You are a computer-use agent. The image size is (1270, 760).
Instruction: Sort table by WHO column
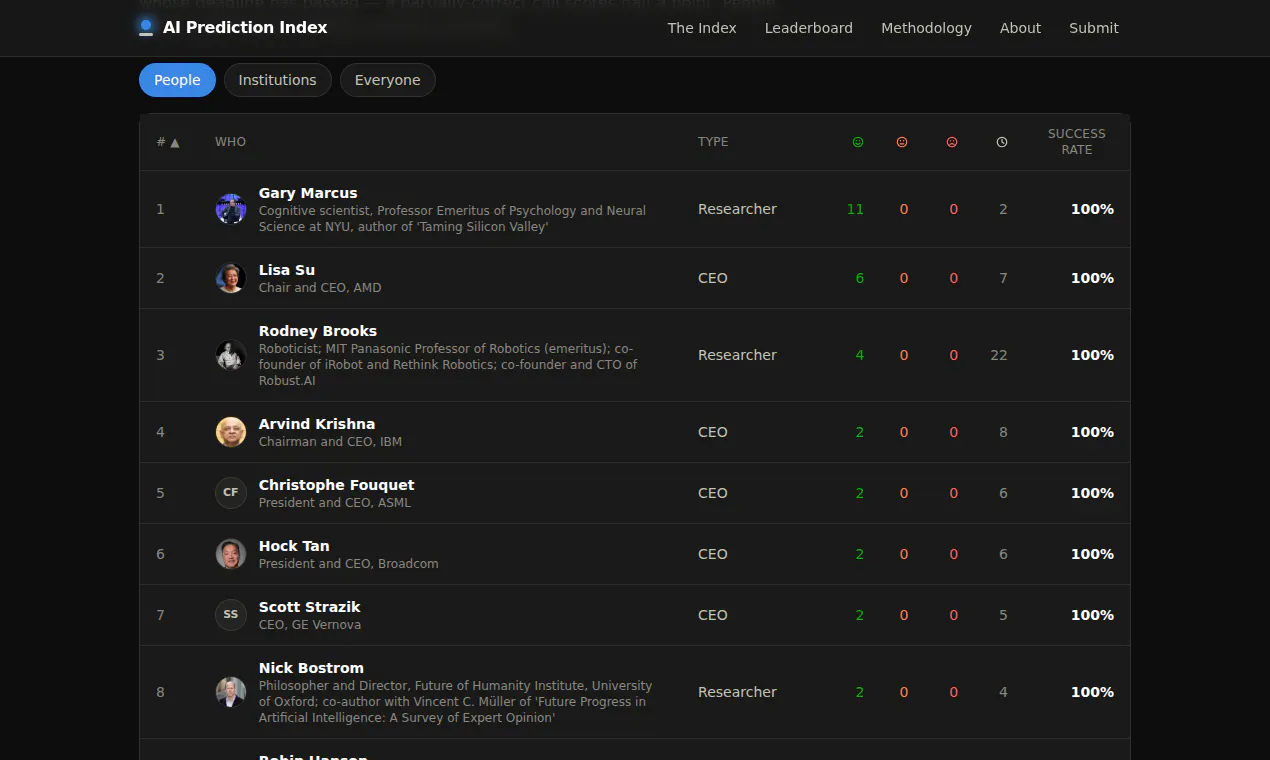230,142
